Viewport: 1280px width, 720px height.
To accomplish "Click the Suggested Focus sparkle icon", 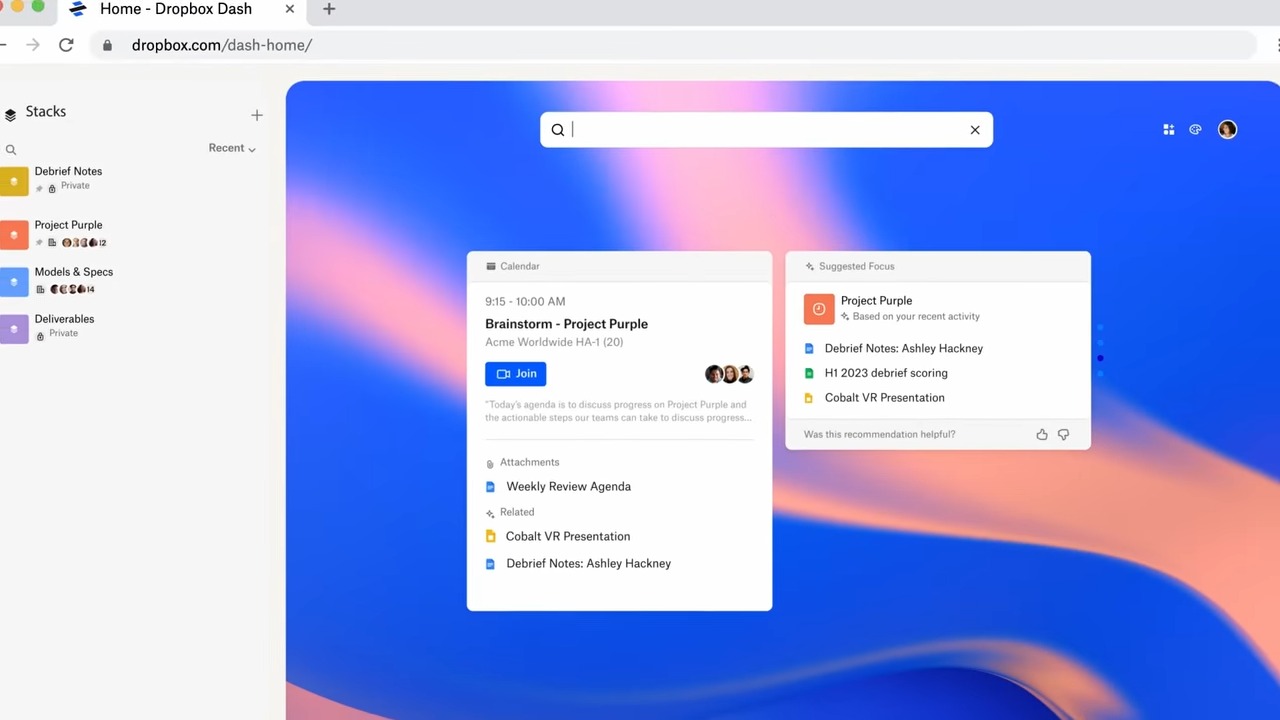I will tap(809, 266).
